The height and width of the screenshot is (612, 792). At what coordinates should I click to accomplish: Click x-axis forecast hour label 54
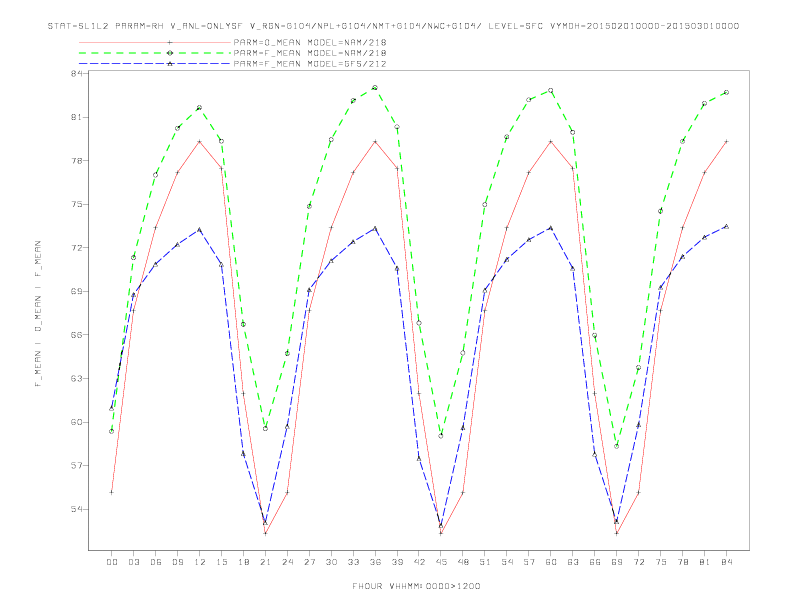(x=507, y=562)
